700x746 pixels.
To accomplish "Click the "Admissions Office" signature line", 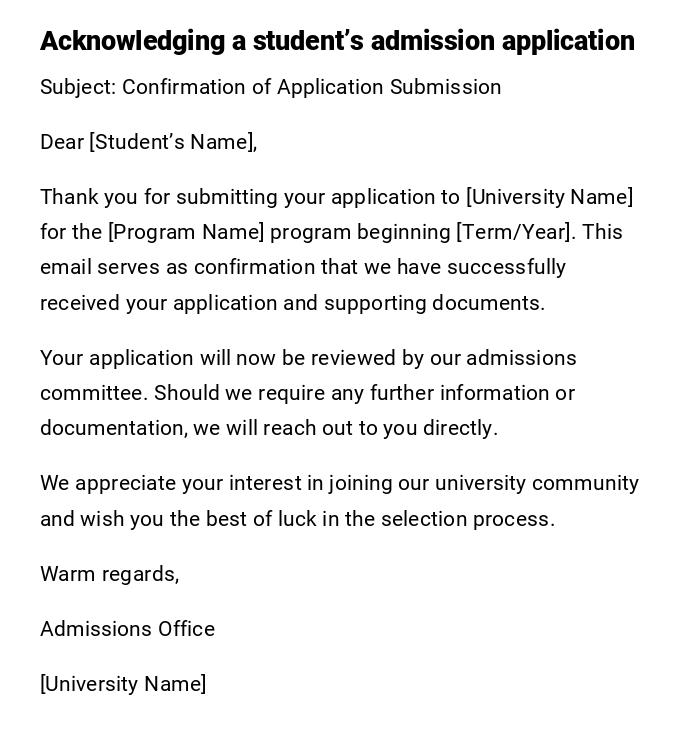I will click(128, 629).
